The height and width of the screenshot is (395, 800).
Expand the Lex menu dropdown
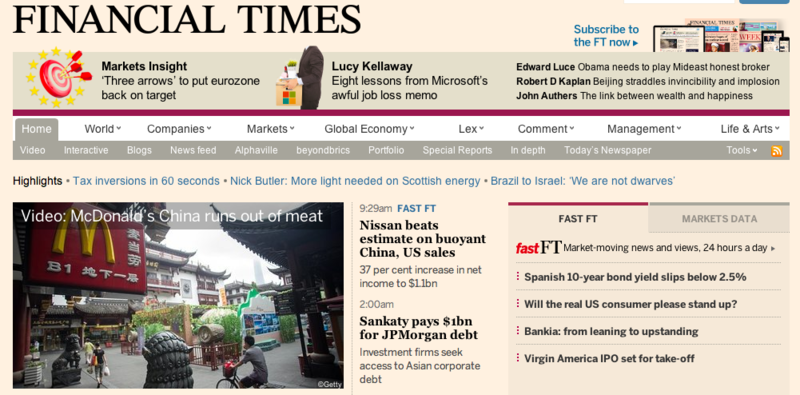(471, 129)
